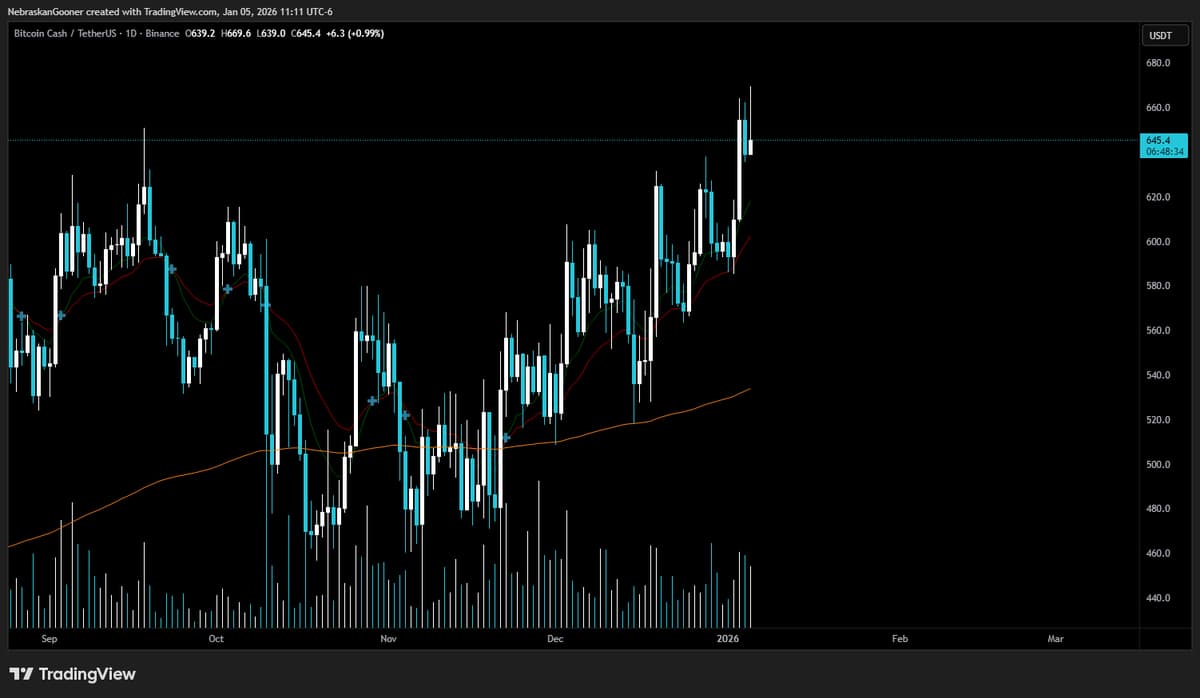The height and width of the screenshot is (698, 1200).
Task: Click the 600.0 price scale label
Action: (x=1158, y=242)
